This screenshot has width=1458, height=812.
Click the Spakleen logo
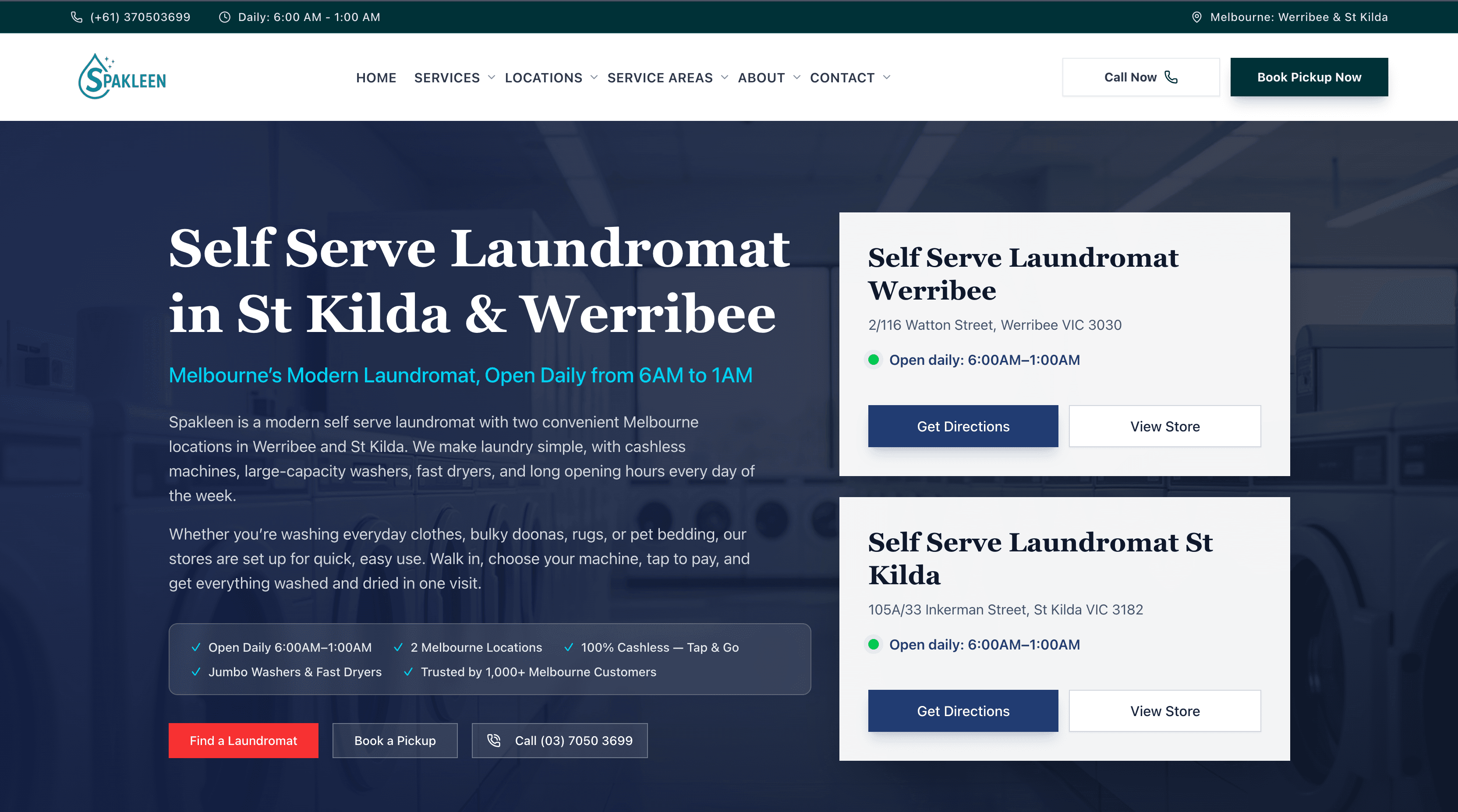(x=122, y=76)
